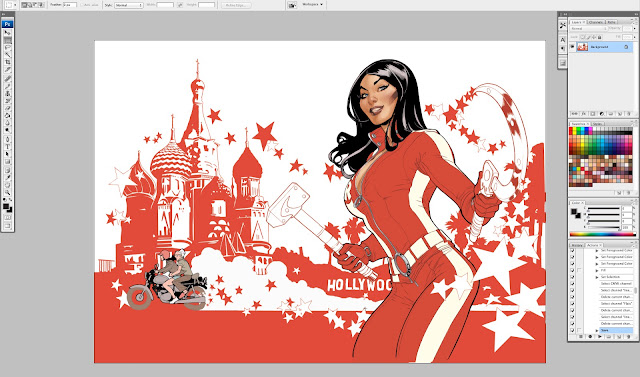Select the Hand tool
Viewport: 640px width, 377px height.
pyautogui.click(x=8, y=185)
